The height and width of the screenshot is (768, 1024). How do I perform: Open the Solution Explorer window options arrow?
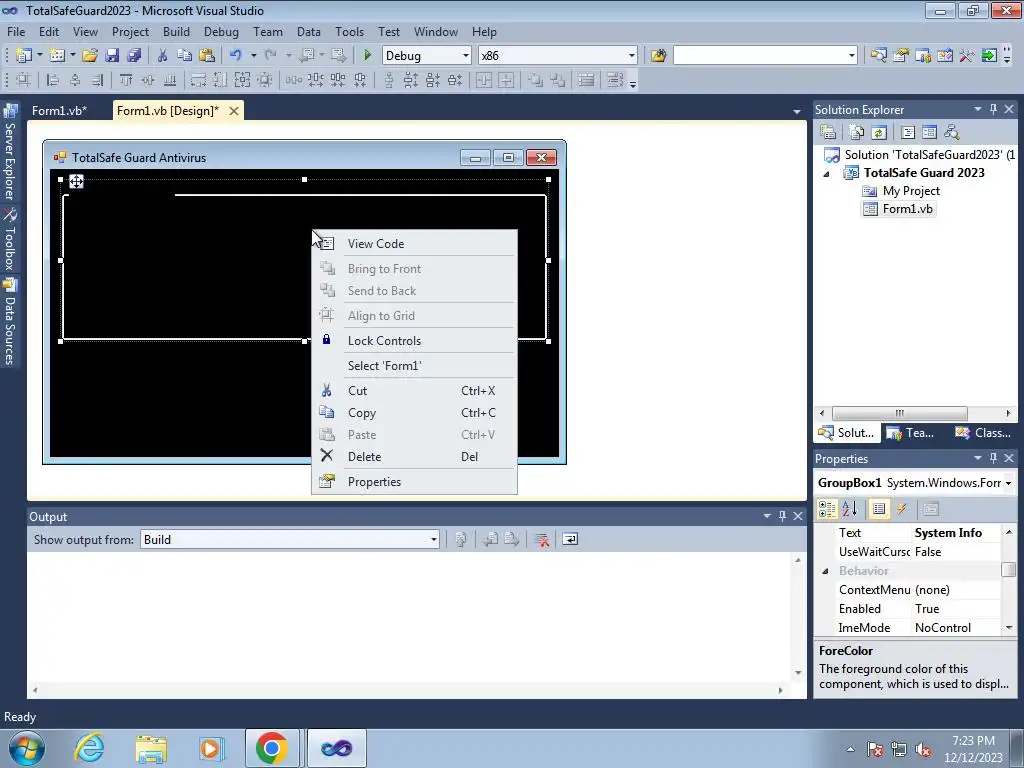coord(978,110)
